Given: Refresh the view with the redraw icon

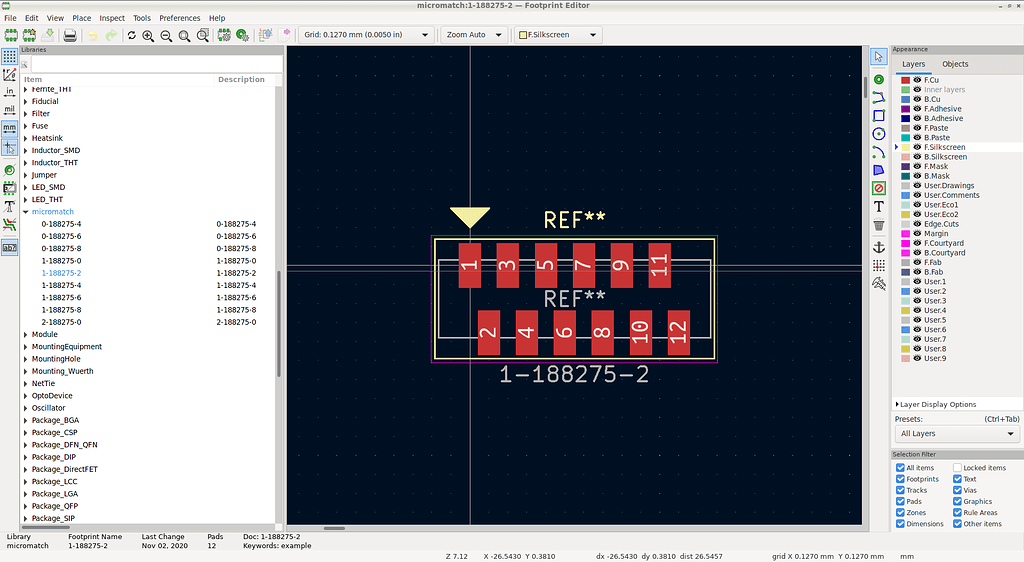Looking at the screenshot, I should 131,35.
